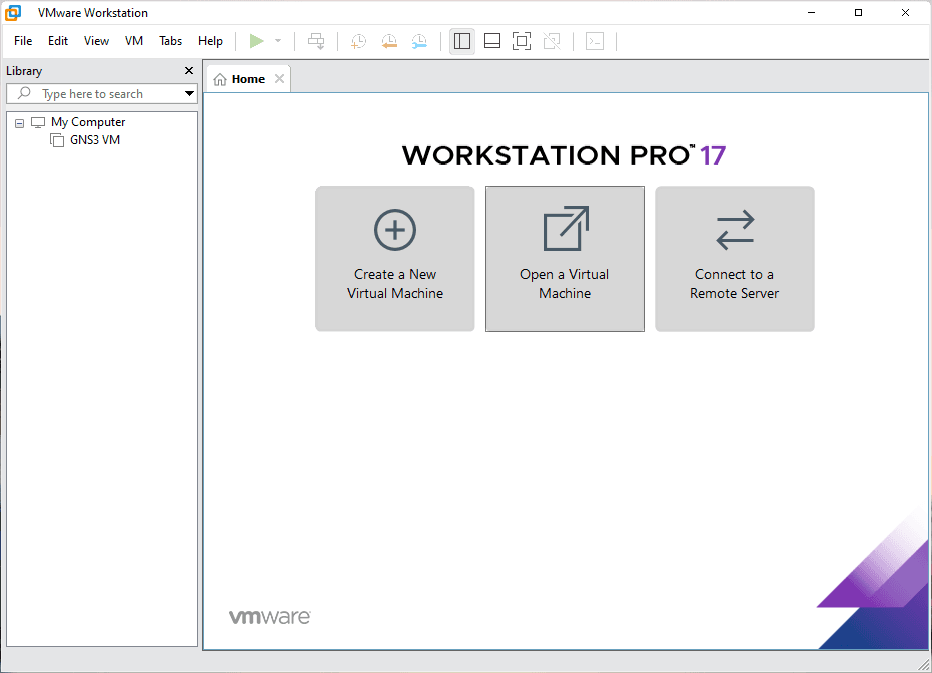The width and height of the screenshot is (932, 673).
Task: Click the take snapshot icon
Action: [358, 41]
